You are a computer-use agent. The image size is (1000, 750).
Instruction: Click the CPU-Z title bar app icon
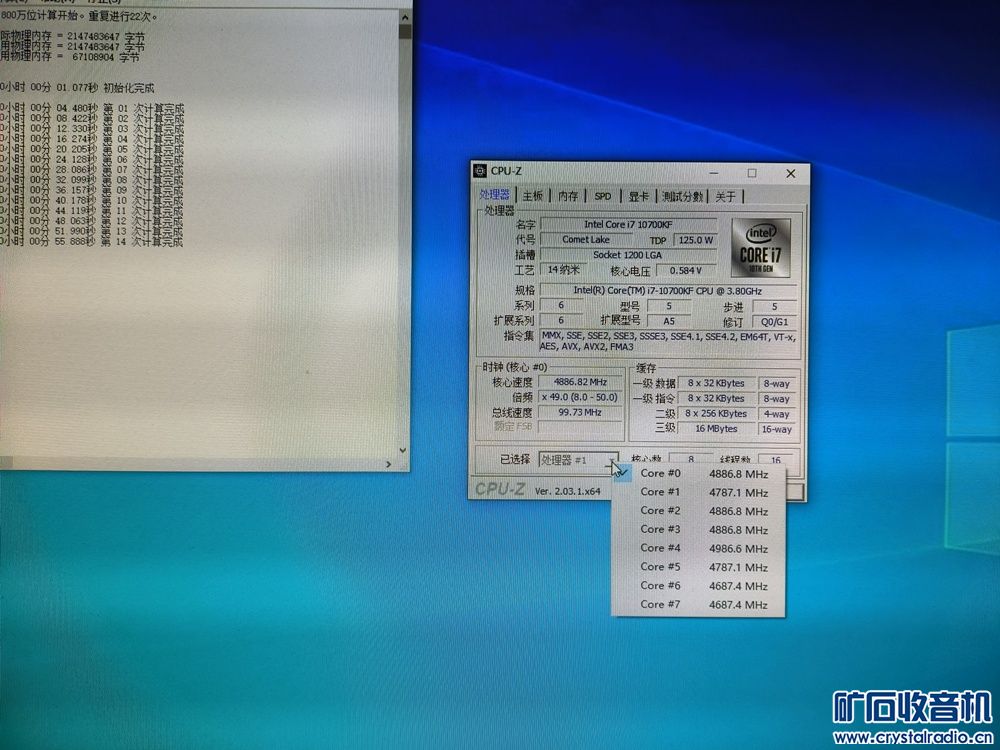tap(480, 171)
